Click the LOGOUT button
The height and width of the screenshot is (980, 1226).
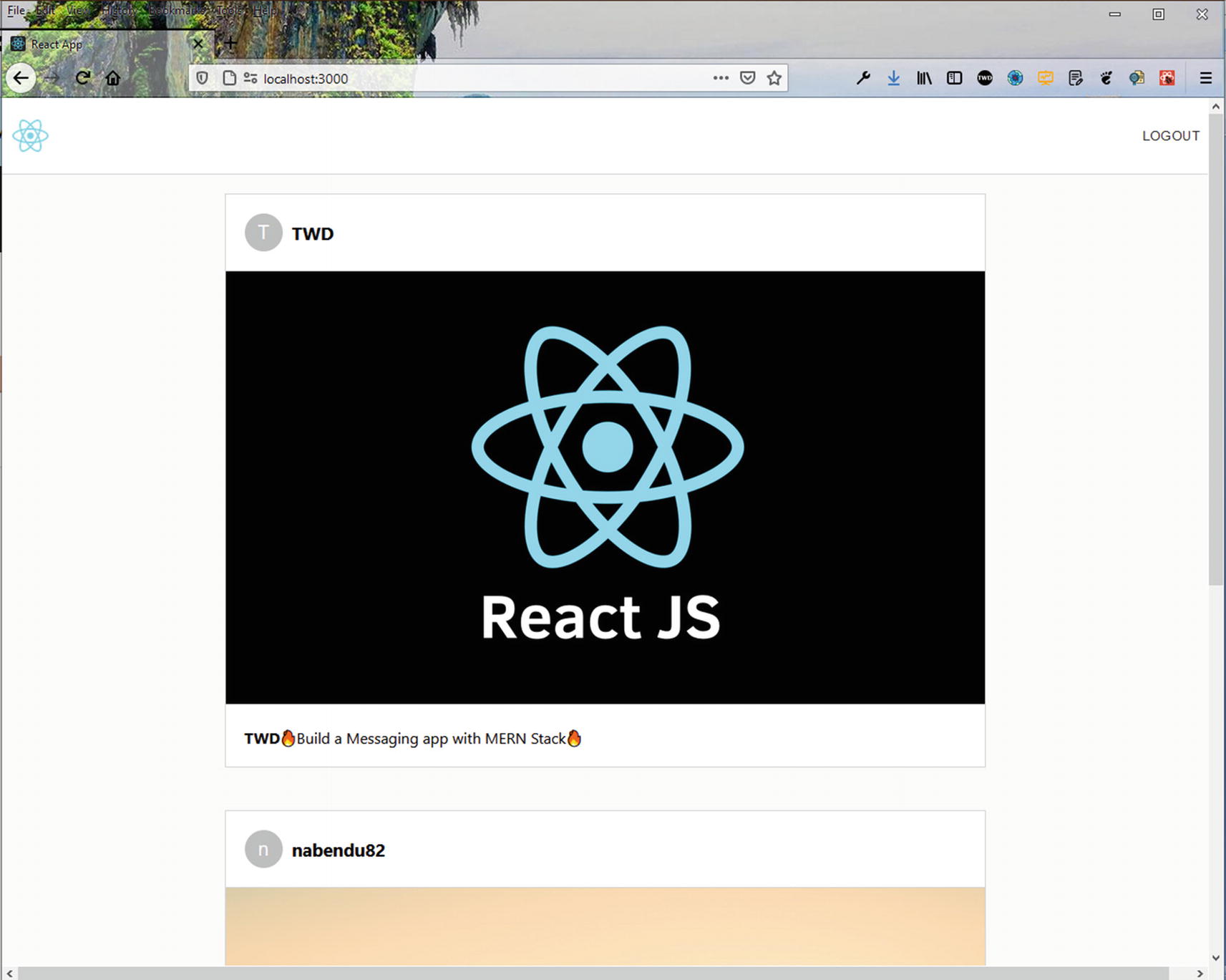[x=1170, y=136]
